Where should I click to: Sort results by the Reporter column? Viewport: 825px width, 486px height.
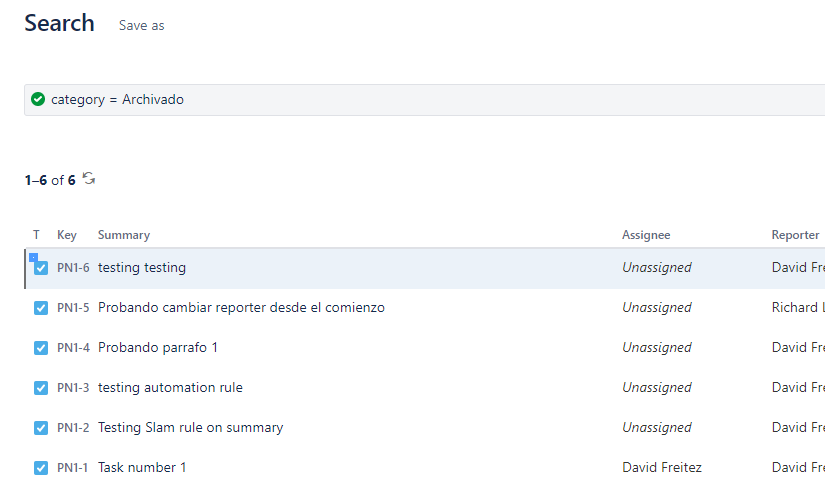coord(795,235)
